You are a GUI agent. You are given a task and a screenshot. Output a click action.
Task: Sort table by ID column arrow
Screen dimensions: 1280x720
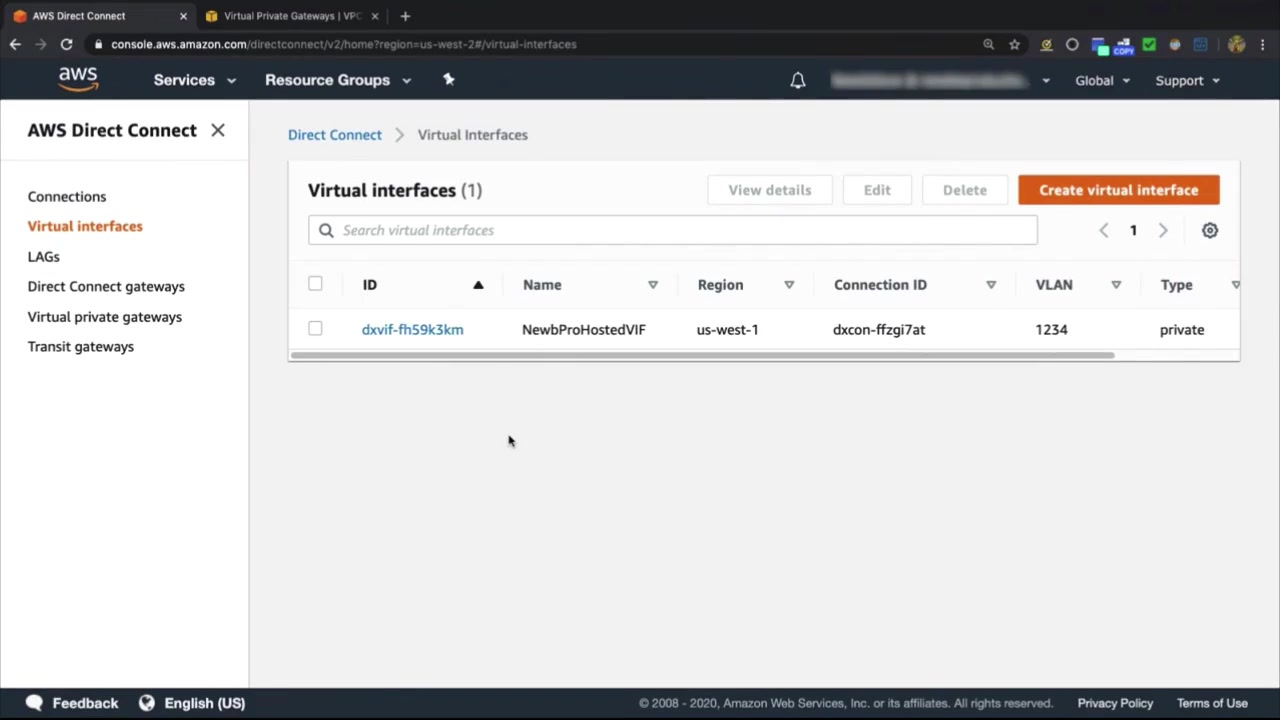(x=478, y=285)
